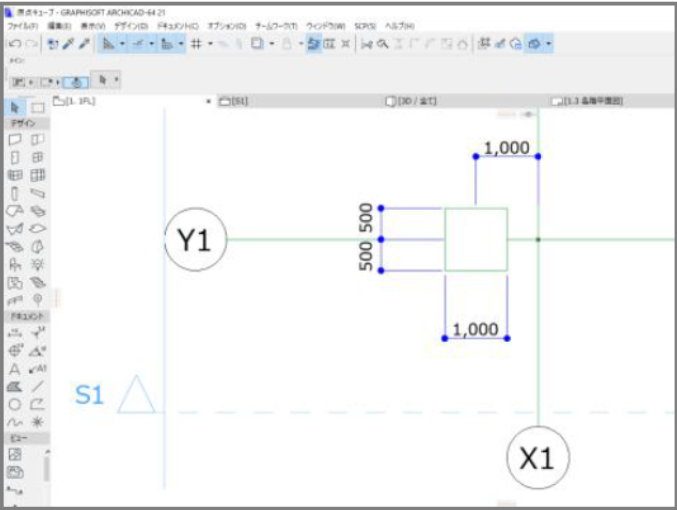Image resolution: width=677 pixels, height=510 pixels.
Task: Click the toolbox vertical scrollbar
Action: (47, 469)
